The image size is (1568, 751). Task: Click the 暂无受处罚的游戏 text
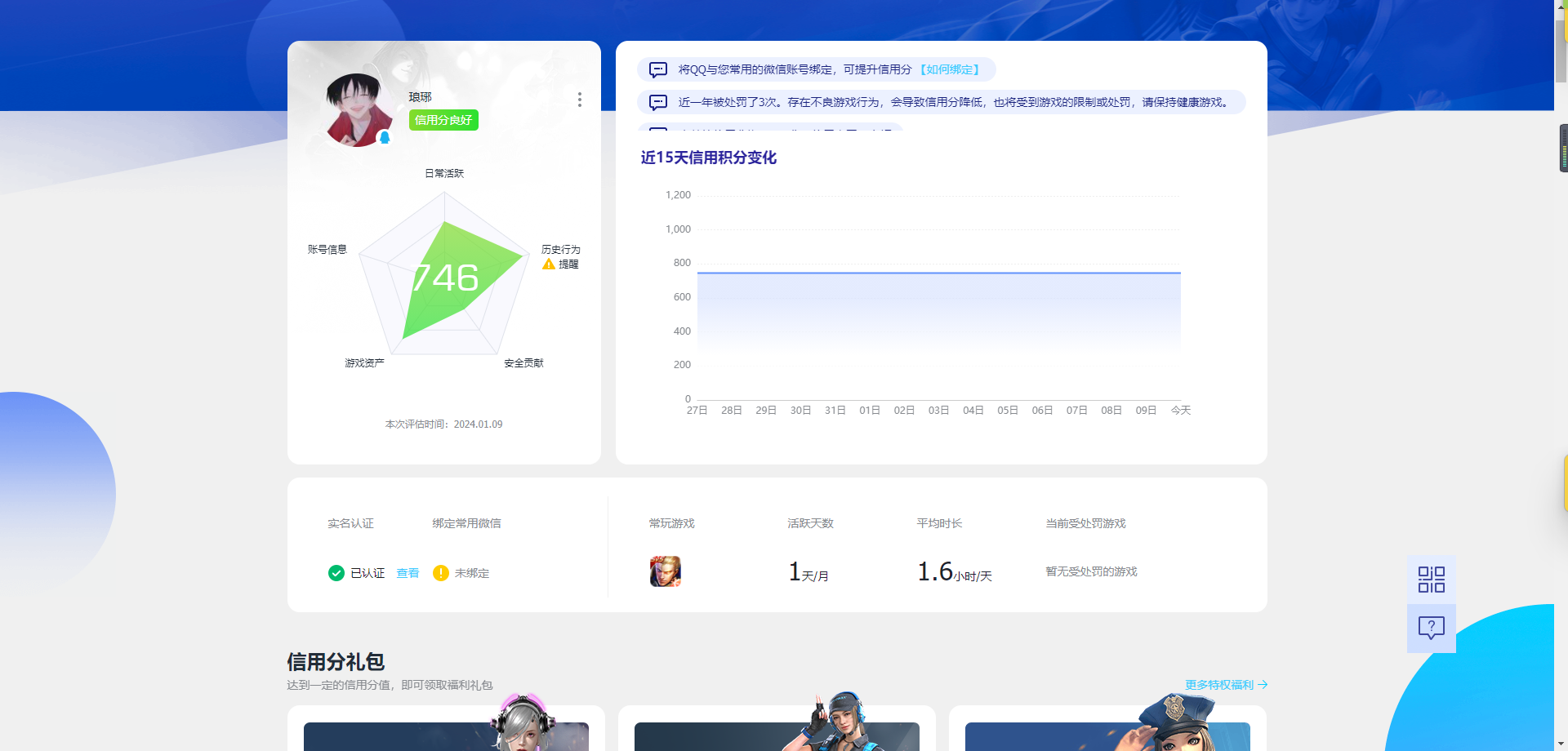point(1091,571)
